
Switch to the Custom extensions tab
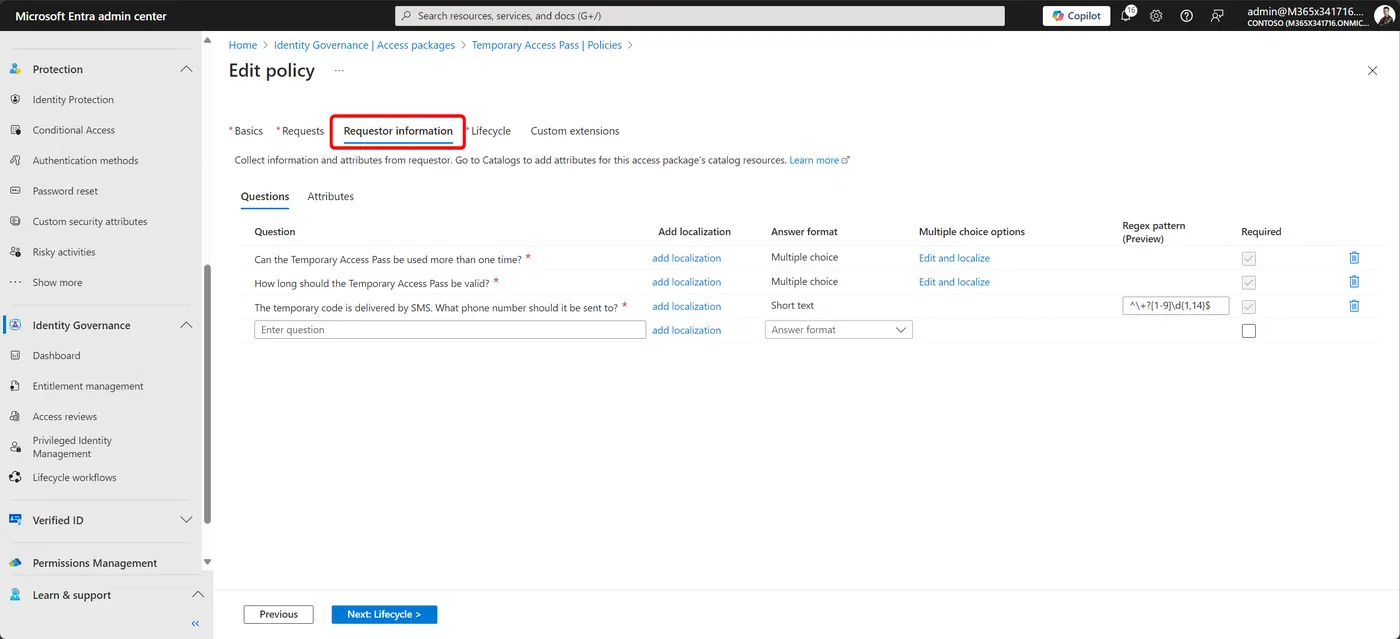pyautogui.click(x=575, y=131)
